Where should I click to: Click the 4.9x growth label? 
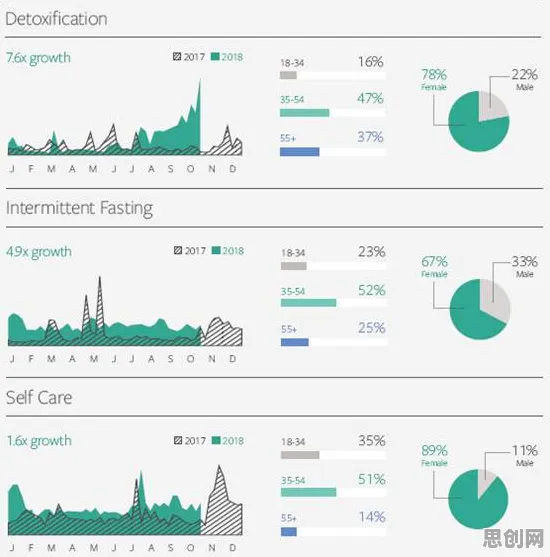pyautogui.click(x=39, y=252)
